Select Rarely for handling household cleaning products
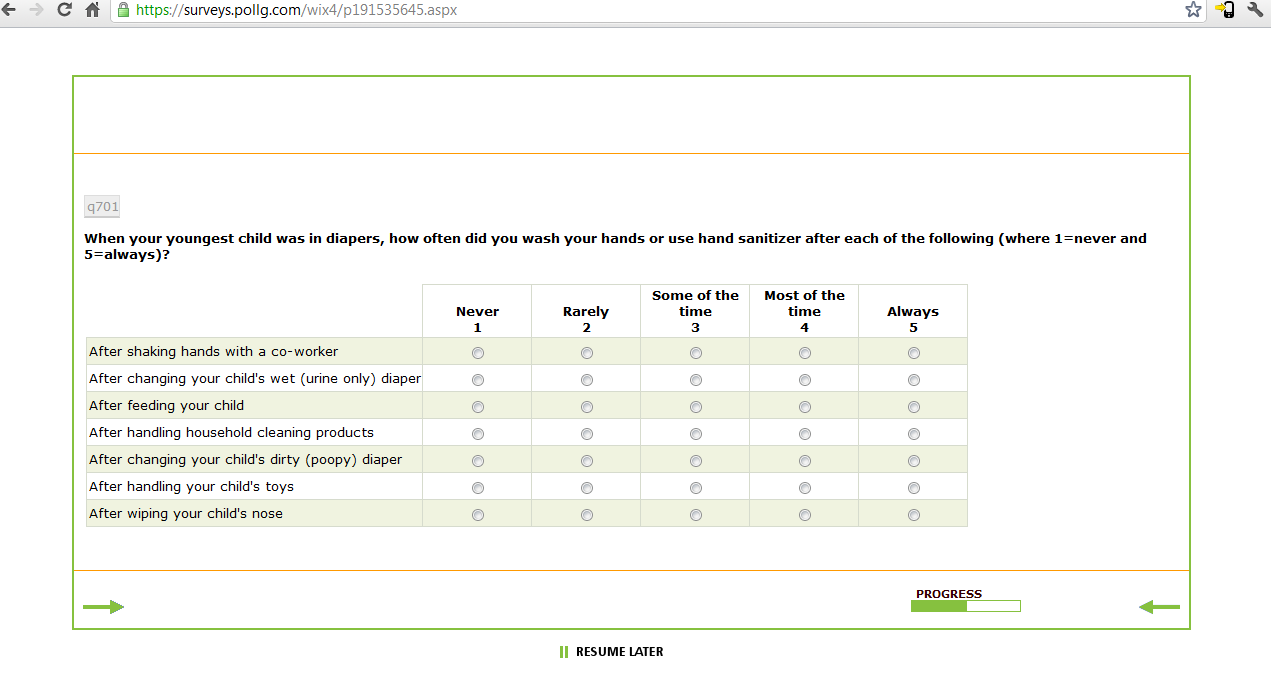Image resolution: width=1271 pixels, height=690 pixels. click(x=586, y=434)
